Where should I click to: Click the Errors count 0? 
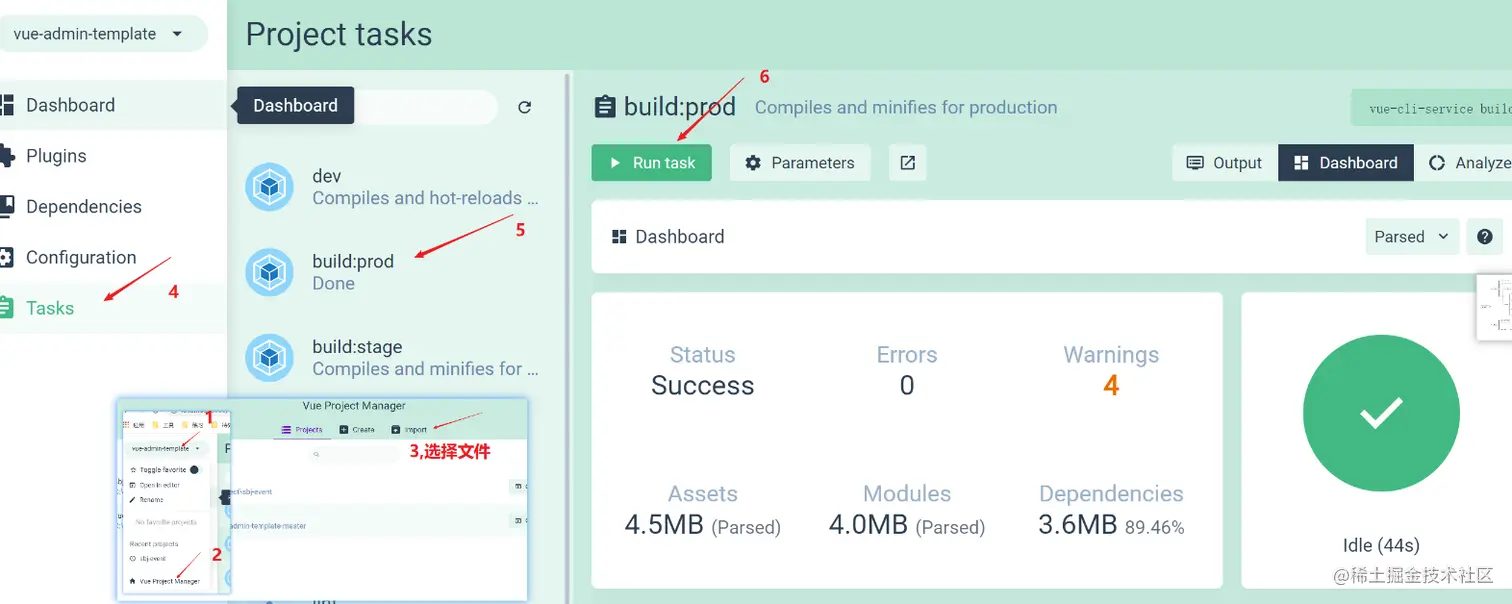907,386
